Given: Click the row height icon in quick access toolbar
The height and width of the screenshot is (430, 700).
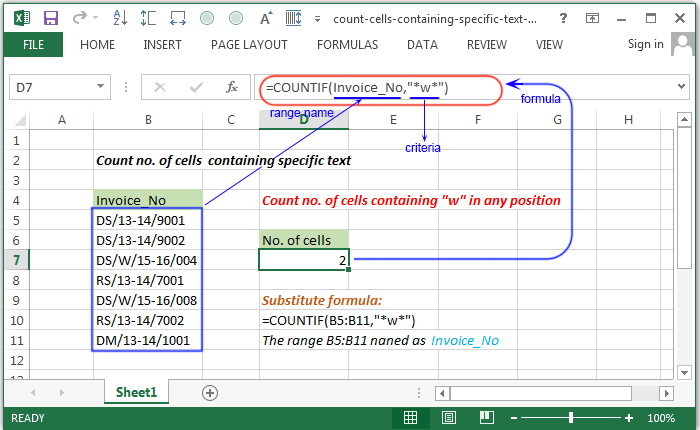Looking at the screenshot, I should coord(148,18).
